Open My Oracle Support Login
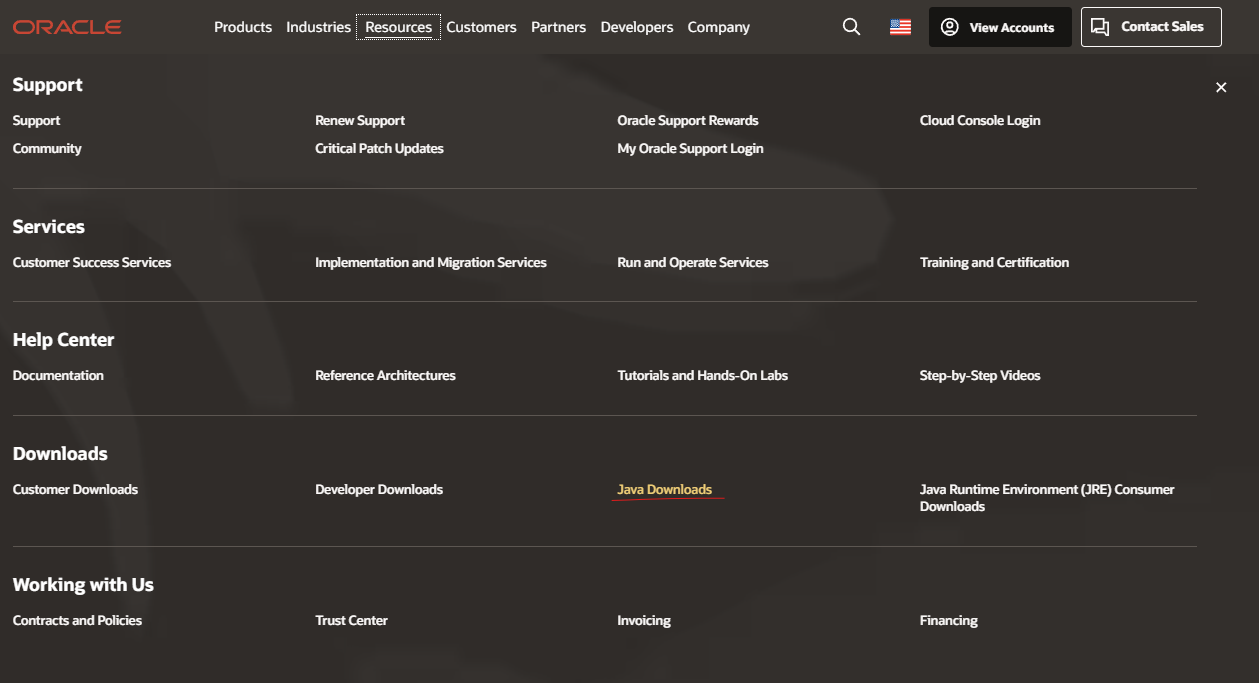The image size is (1259, 683). click(x=690, y=148)
